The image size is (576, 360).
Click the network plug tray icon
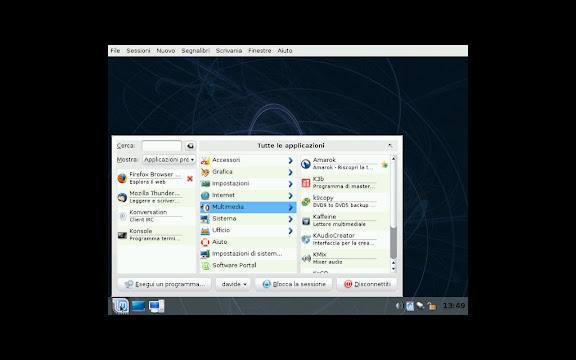click(420, 306)
